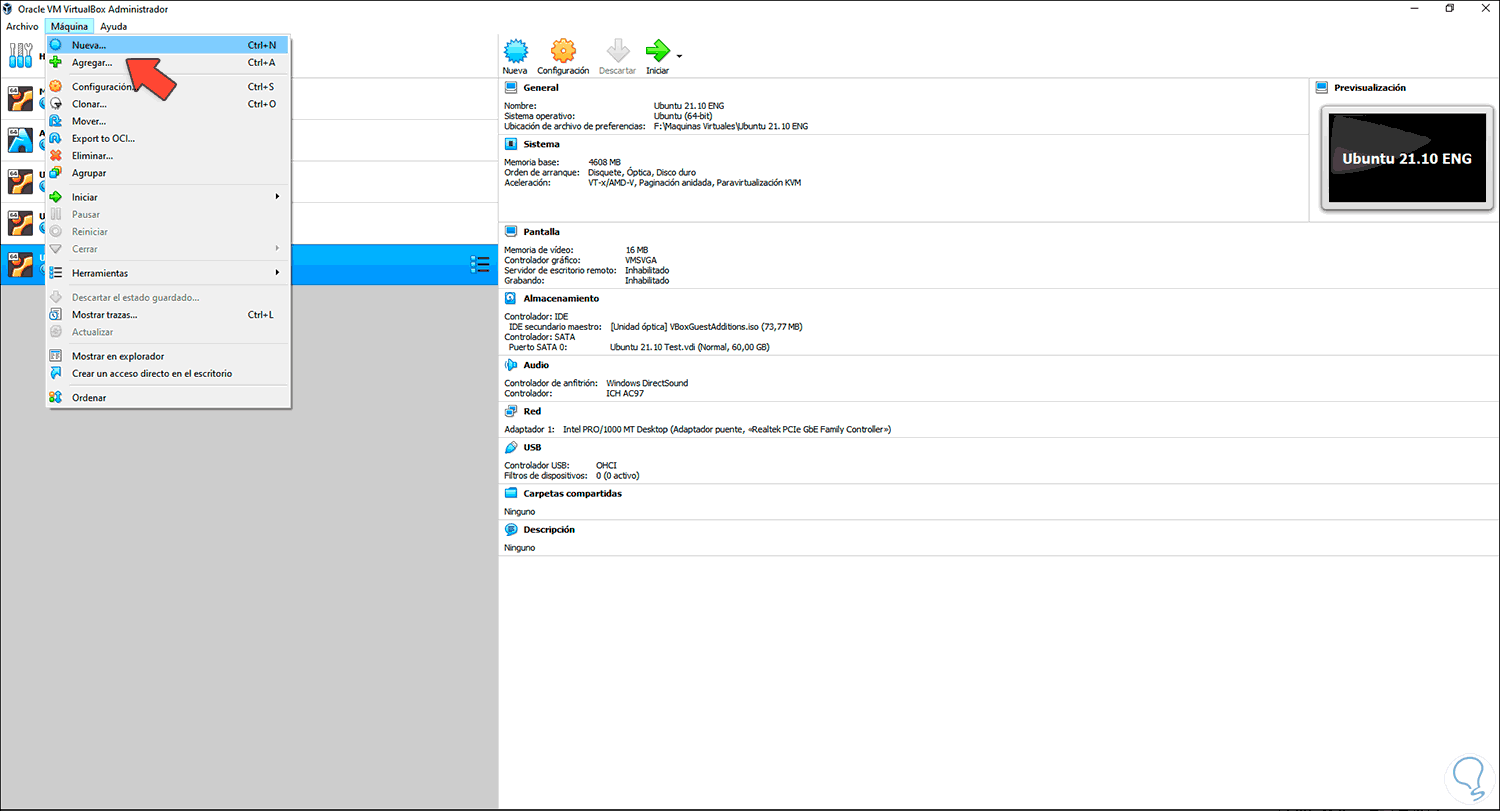1500x811 pixels.
Task: Expand the Iniciar submenu in Máquina menu
Action: click(168, 197)
